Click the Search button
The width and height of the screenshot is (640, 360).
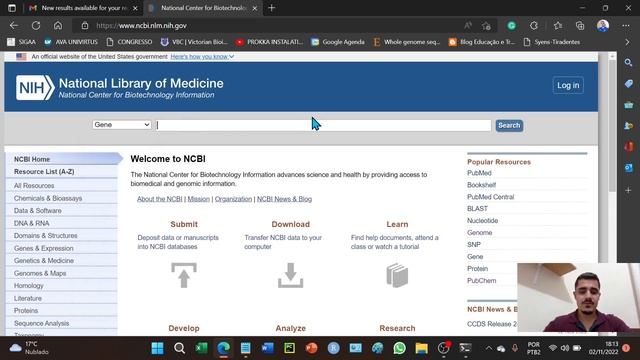pyautogui.click(x=509, y=125)
